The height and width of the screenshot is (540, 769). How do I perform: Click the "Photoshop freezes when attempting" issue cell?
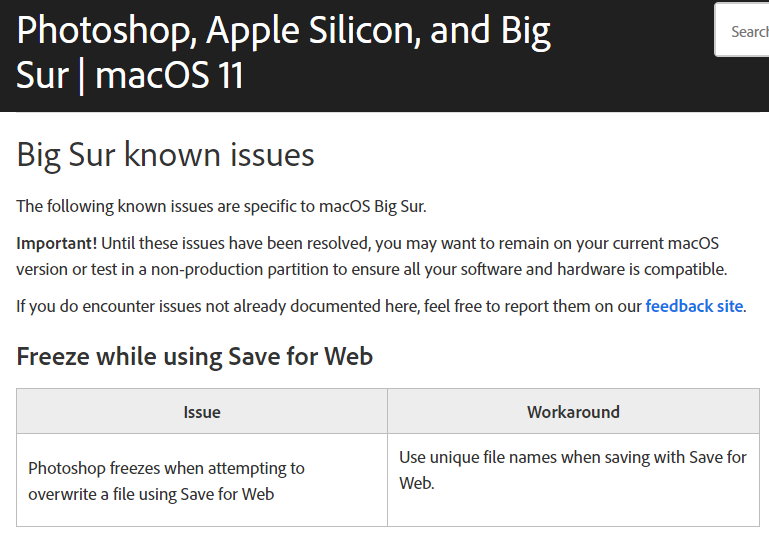pyautogui.click(x=166, y=468)
